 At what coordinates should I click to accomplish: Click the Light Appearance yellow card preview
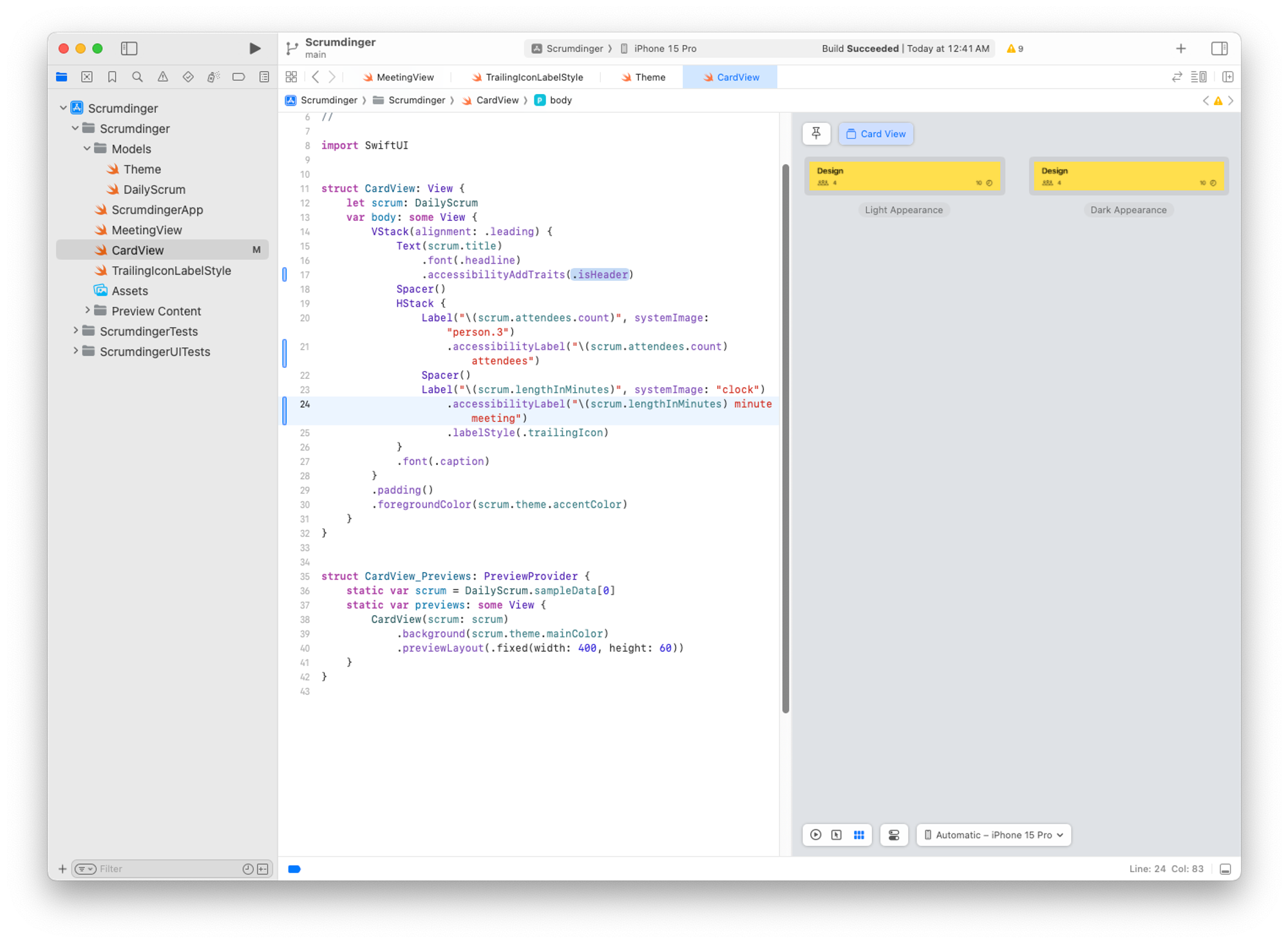click(904, 176)
